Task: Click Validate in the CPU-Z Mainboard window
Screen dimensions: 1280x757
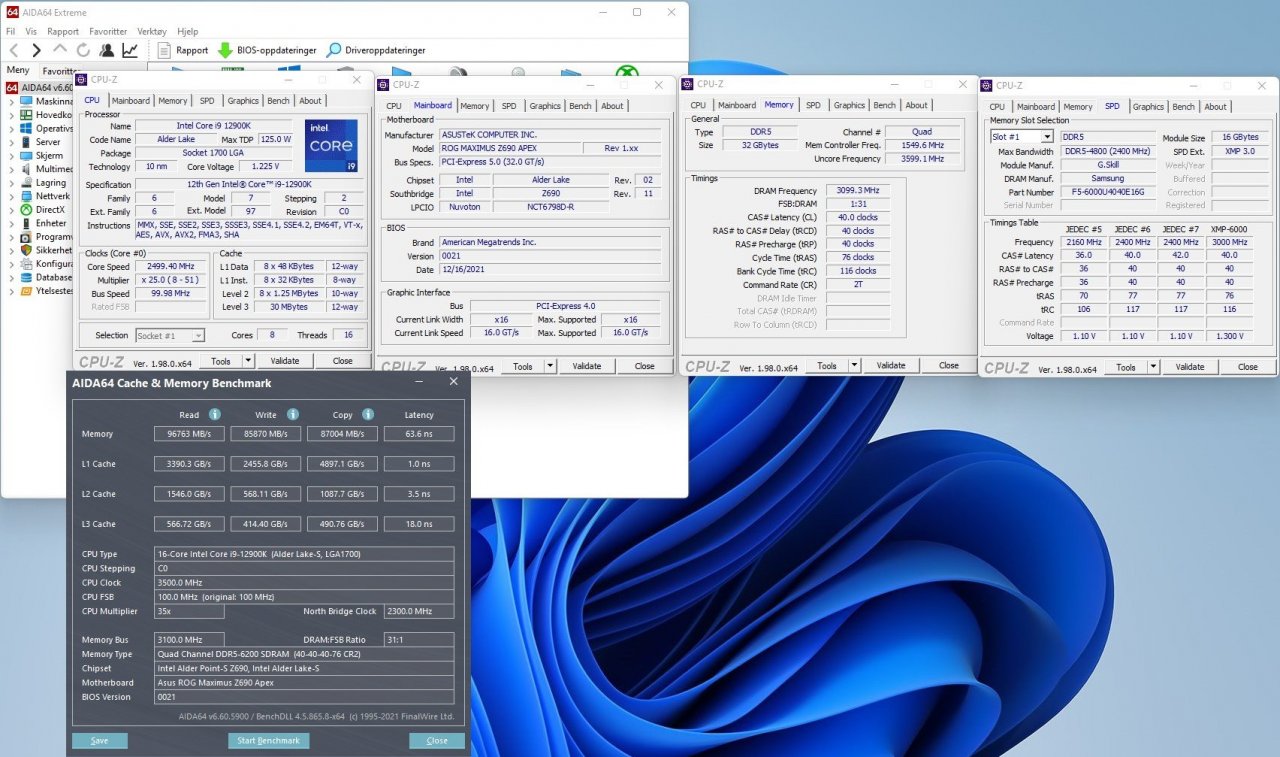Action: (586, 366)
